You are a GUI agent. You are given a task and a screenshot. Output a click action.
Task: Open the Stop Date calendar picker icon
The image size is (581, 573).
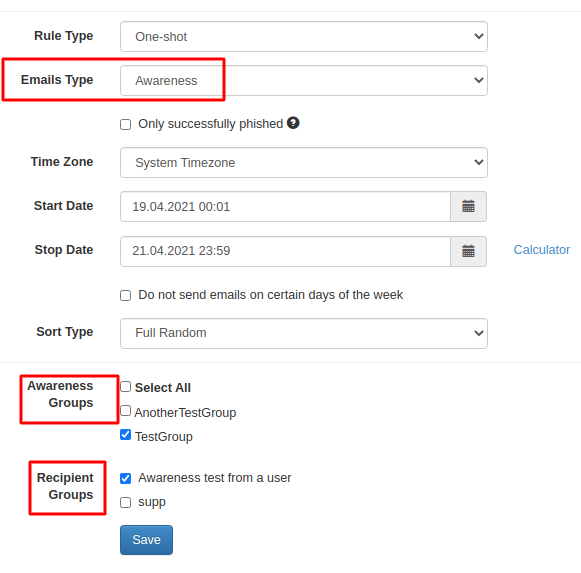pos(468,251)
